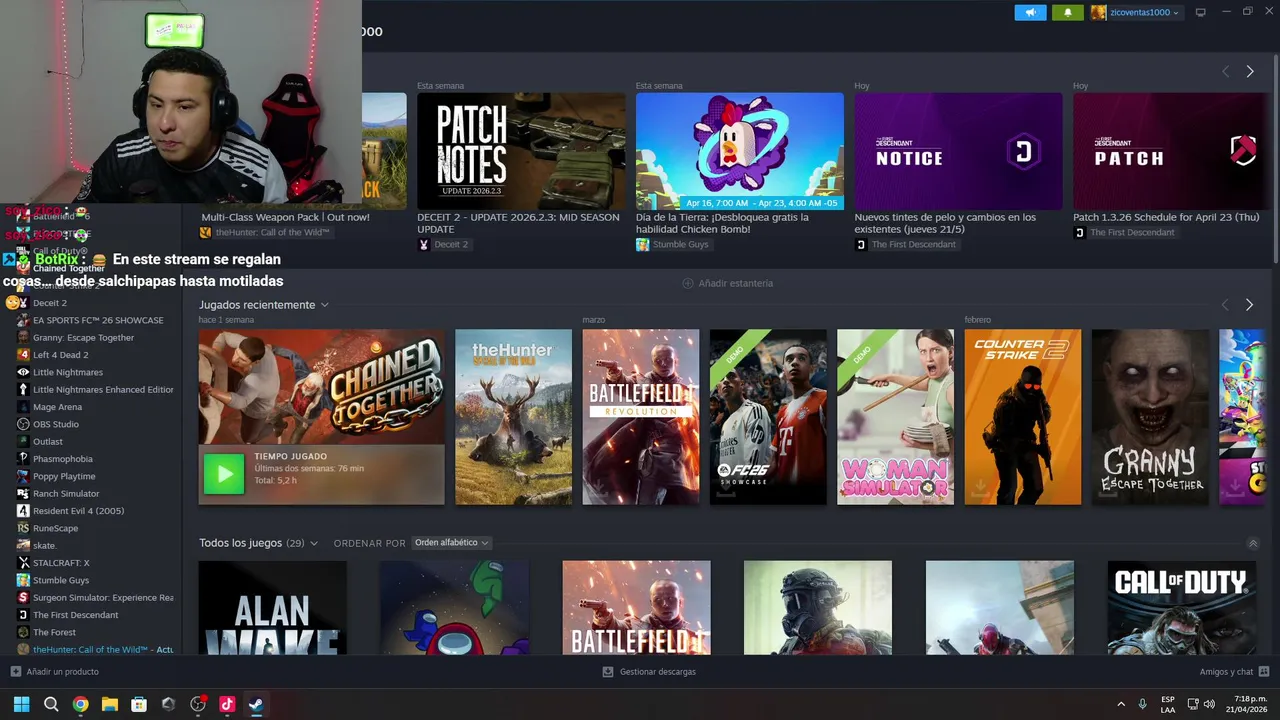The width and height of the screenshot is (1280, 720).
Task: Open Battlefield Revolution cover in recent games
Action: (641, 417)
